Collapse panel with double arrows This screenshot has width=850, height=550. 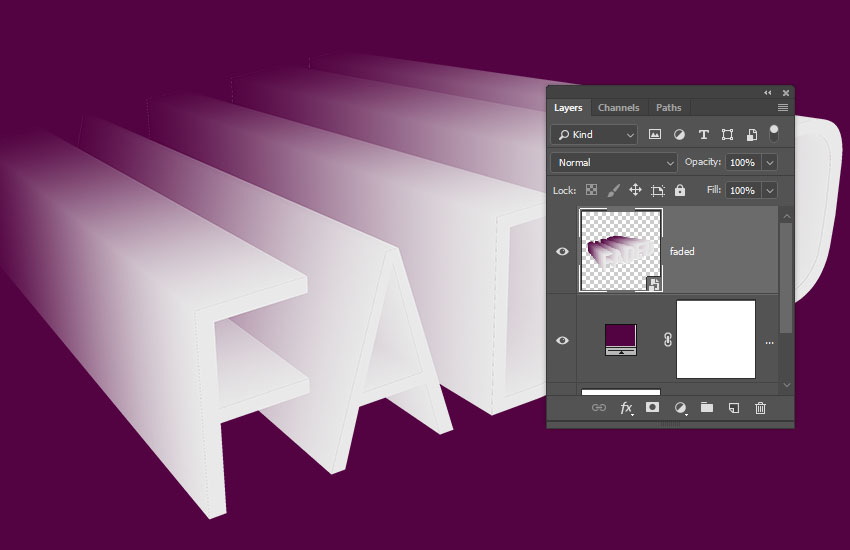pos(768,93)
